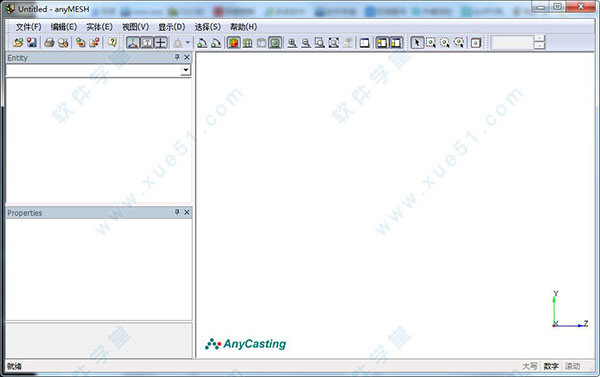
Task: Click the second rotate arc icon
Action: point(216,42)
